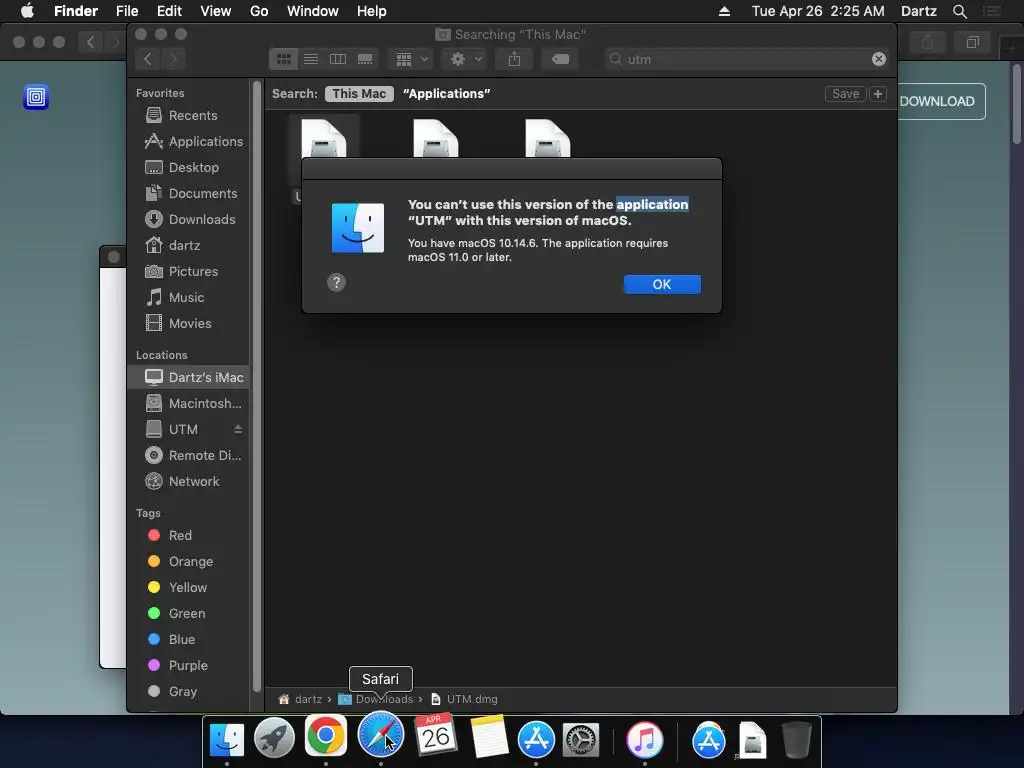Switch Finder to icon view
Viewport: 1024px width, 768px height.
tap(283, 59)
